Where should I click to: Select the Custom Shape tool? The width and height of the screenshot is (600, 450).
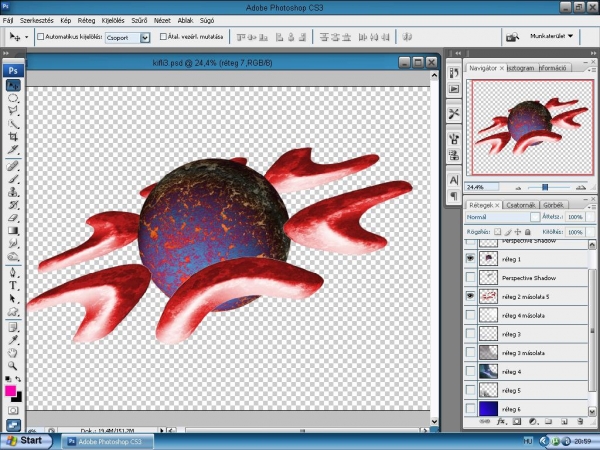(13, 311)
